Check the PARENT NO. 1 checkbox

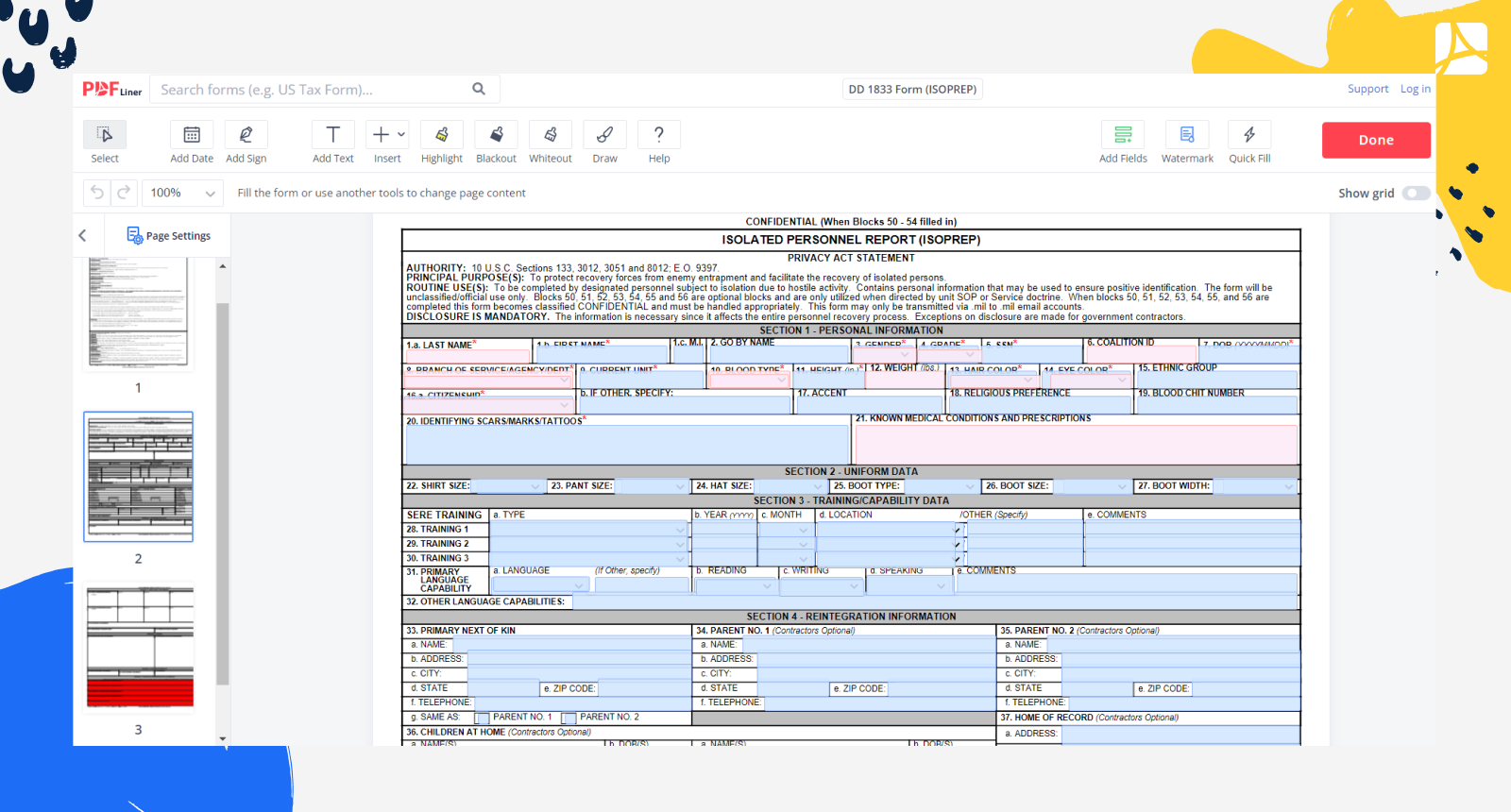482,719
